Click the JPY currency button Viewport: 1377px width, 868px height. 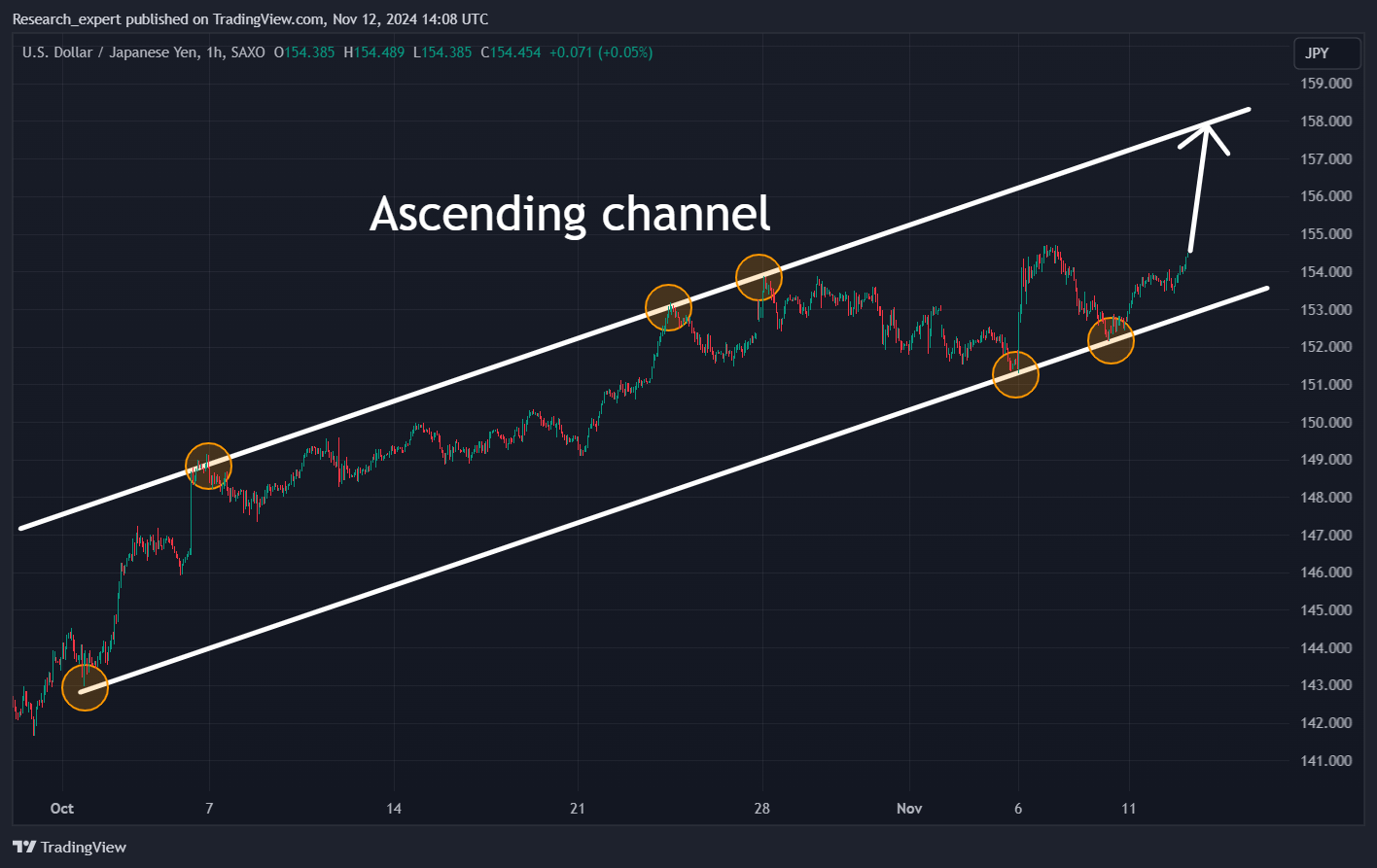click(x=1327, y=53)
